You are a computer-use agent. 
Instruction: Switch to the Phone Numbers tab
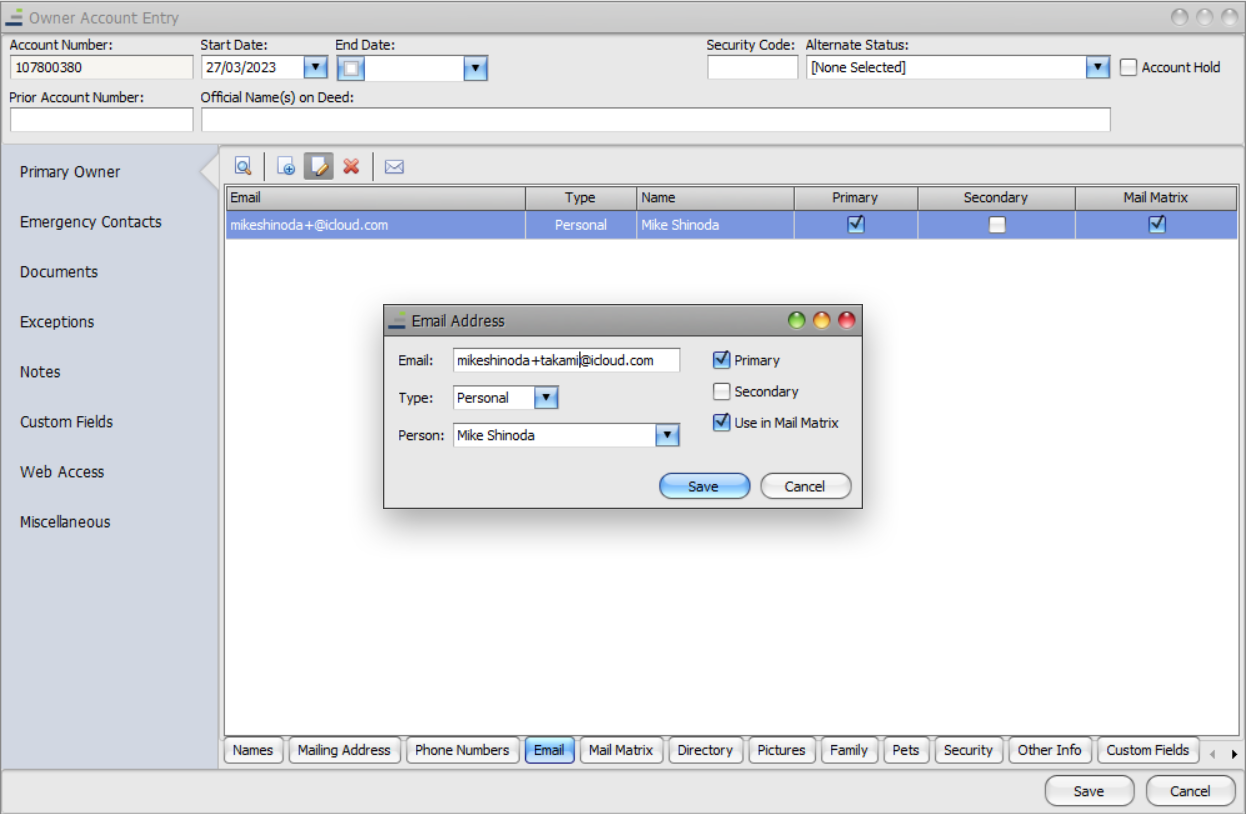pyautogui.click(x=462, y=750)
